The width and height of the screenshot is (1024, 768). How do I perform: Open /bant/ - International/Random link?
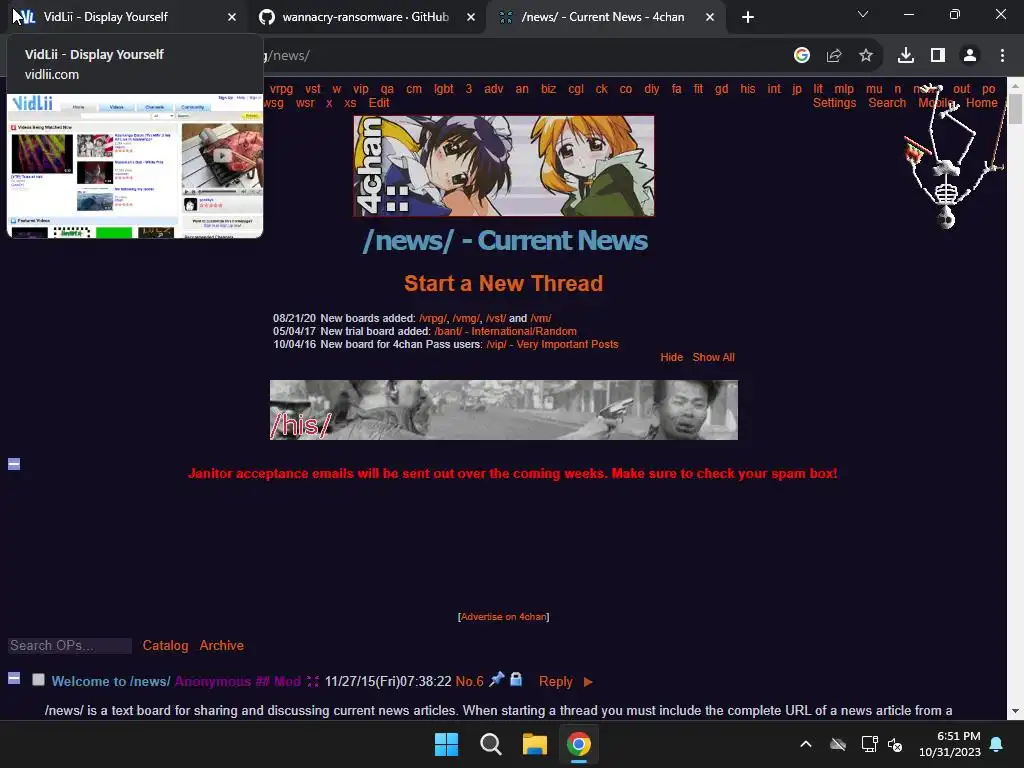click(x=505, y=331)
